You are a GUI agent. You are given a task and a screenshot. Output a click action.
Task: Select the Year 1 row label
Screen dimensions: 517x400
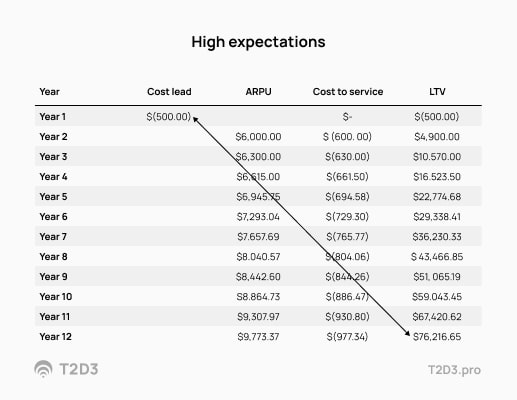coord(52,117)
